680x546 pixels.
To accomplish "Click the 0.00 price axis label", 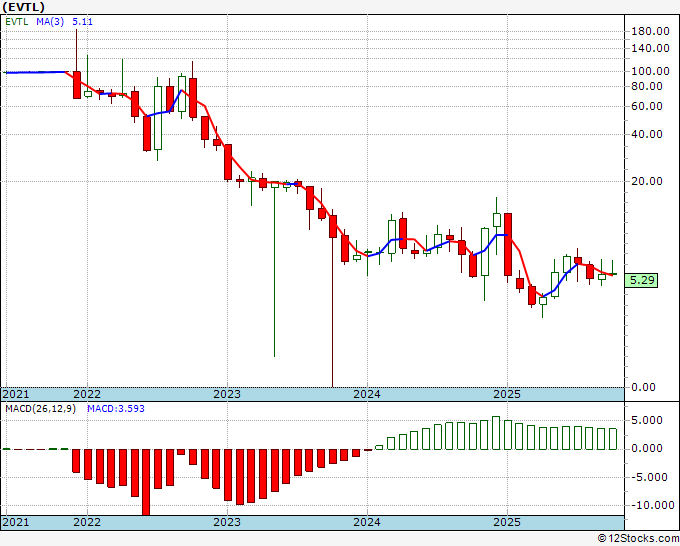I will 644,387.
